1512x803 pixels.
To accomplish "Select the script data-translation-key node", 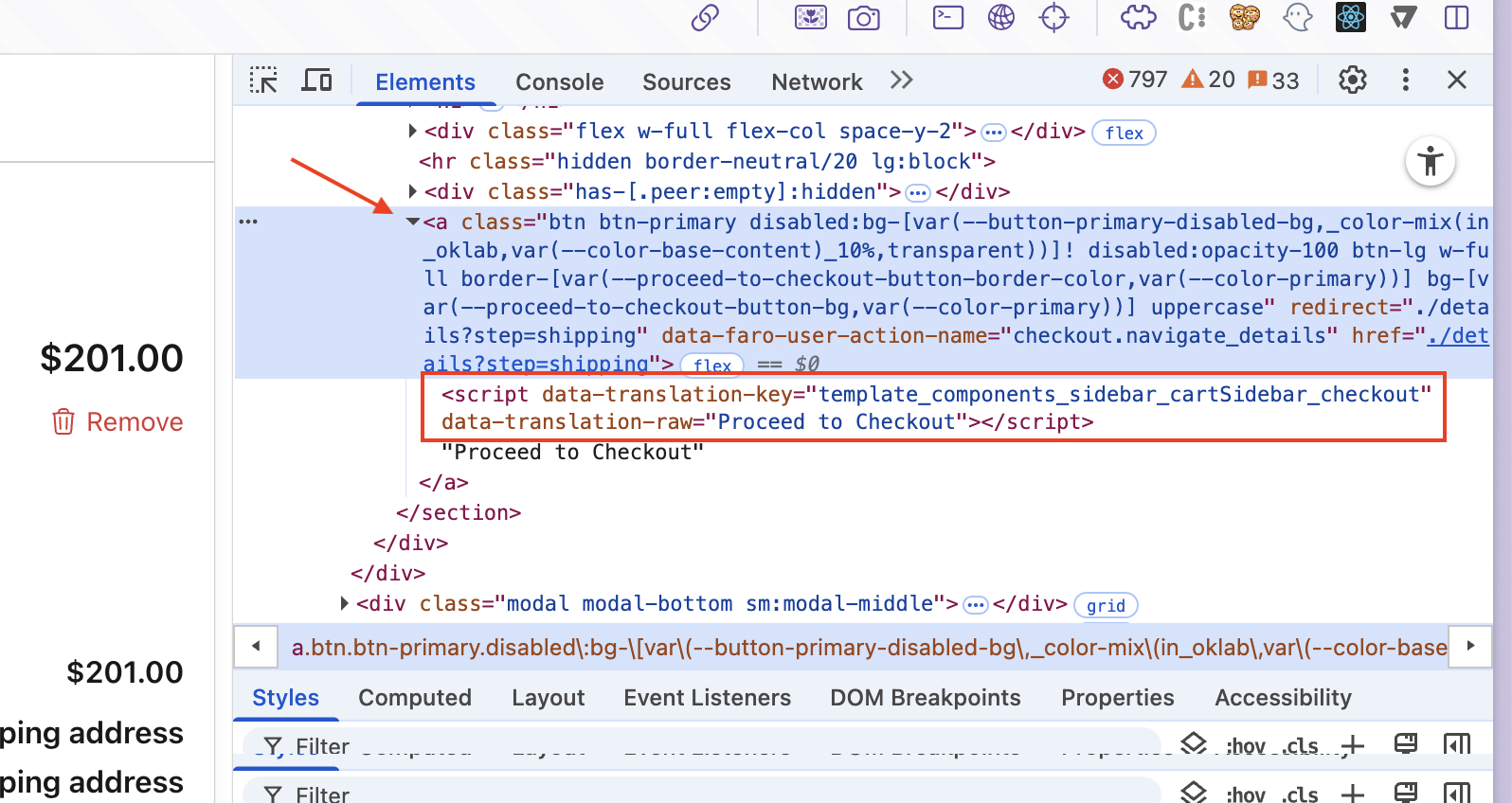I will (936, 407).
